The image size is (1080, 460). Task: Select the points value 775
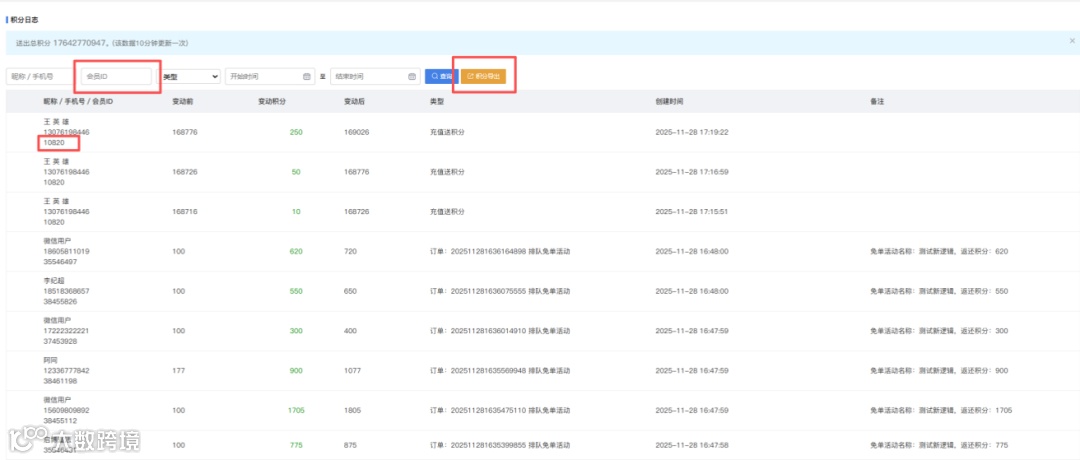tap(296, 446)
